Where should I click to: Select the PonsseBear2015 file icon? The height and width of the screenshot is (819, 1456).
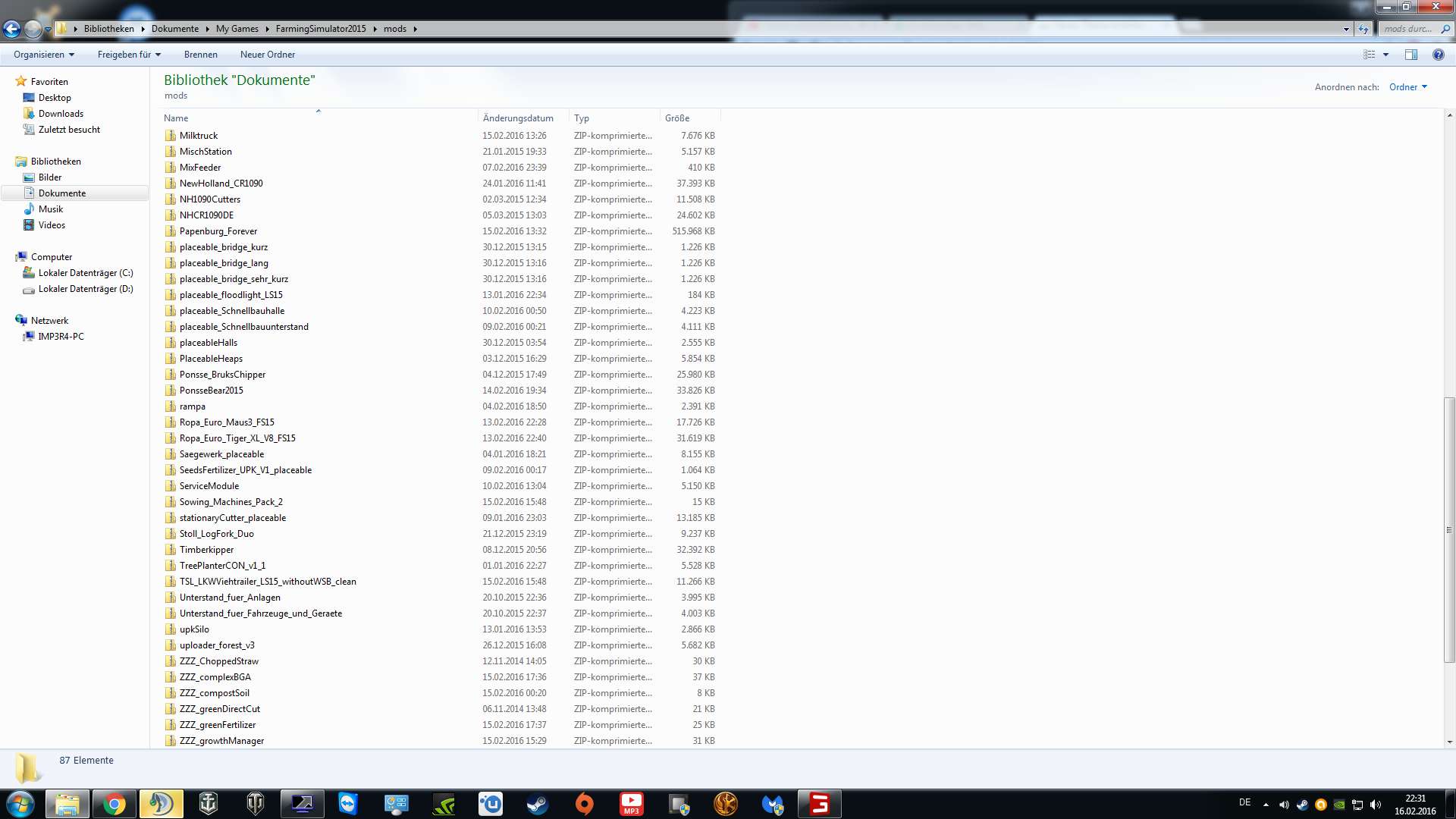[x=170, y=391]
